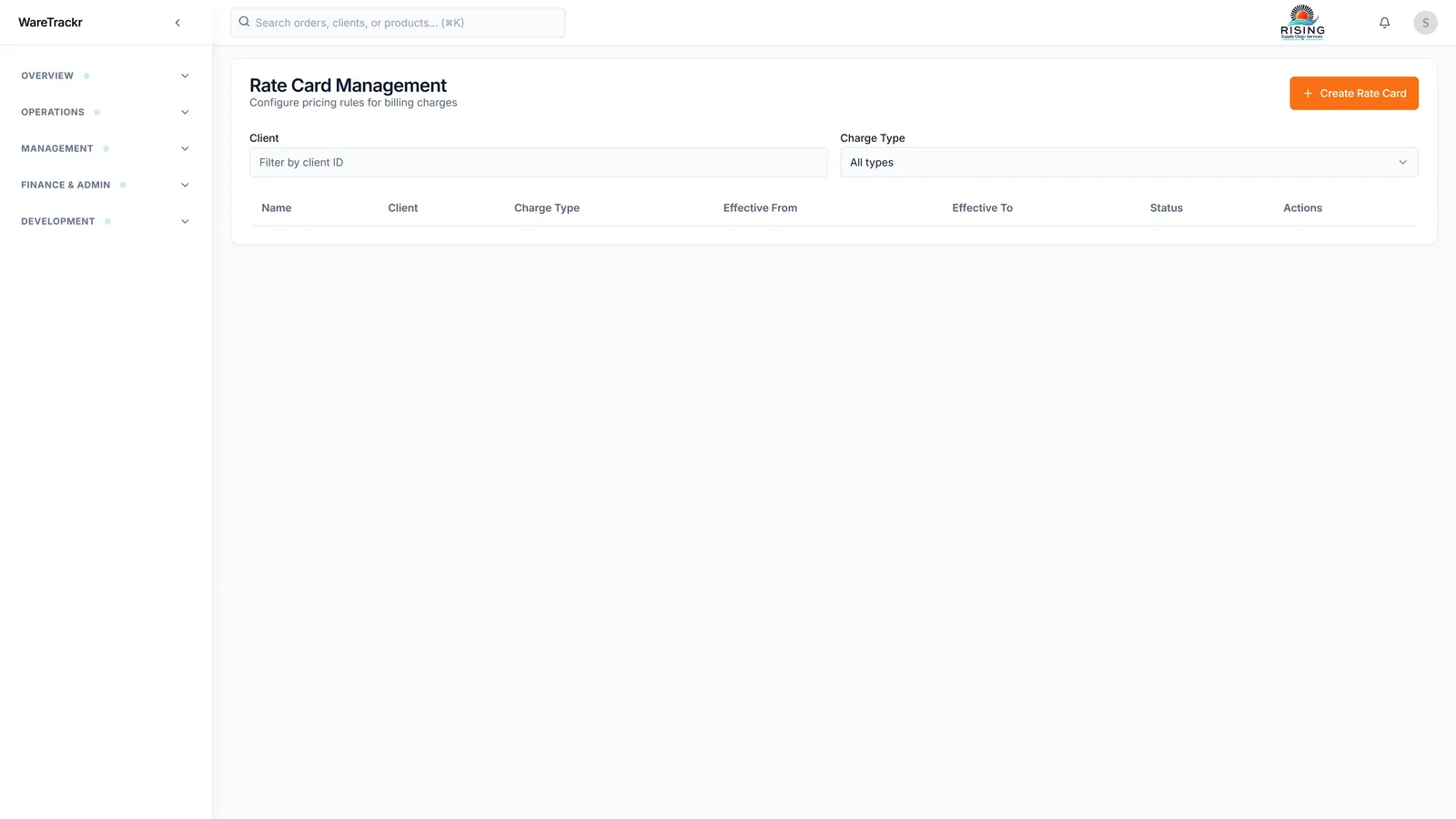Expand the Management section chevron
This screenshot has width=1456, height=819.
pyautogui.click(x=185, y=148)
